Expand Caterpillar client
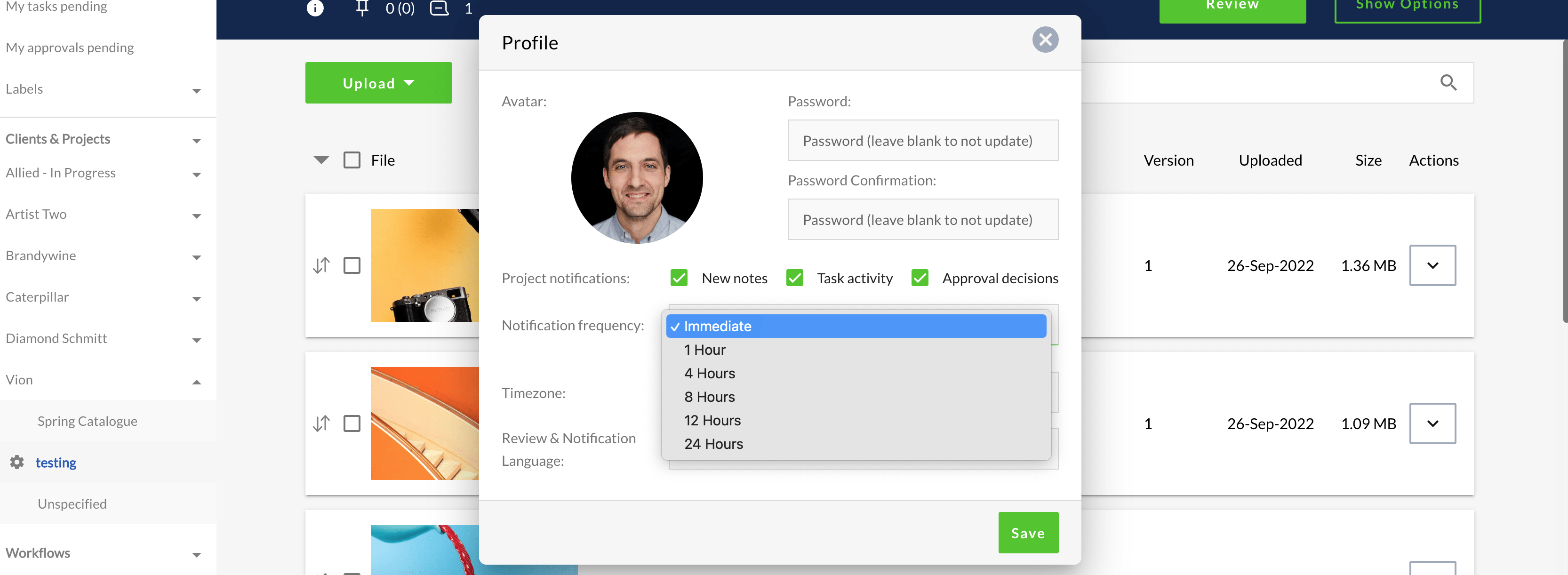 pos(196,299)
